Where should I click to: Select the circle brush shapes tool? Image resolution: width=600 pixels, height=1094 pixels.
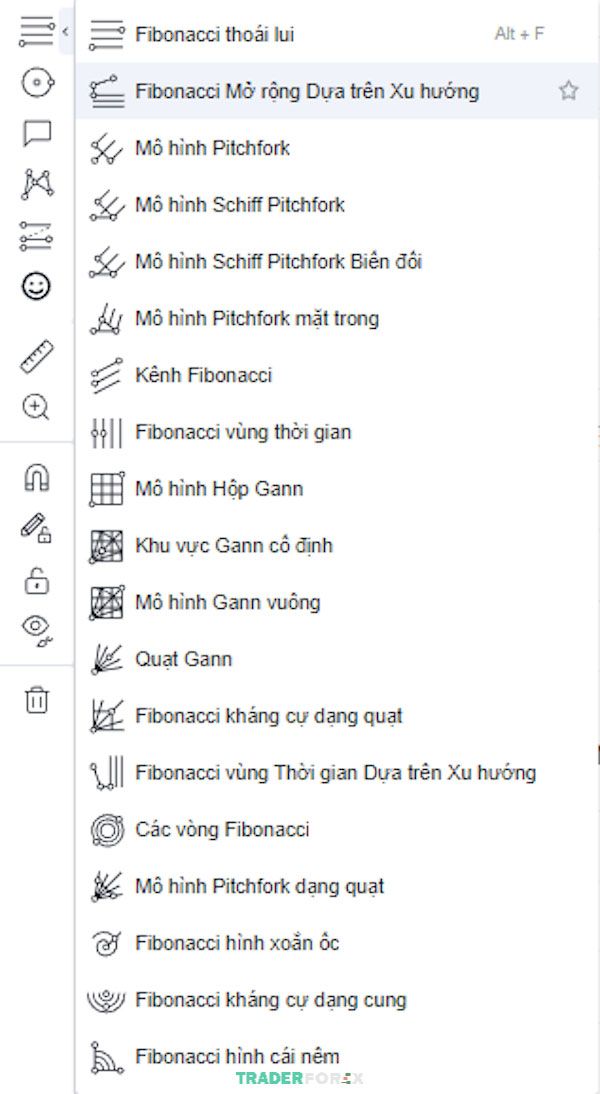[x=37, y=83]
